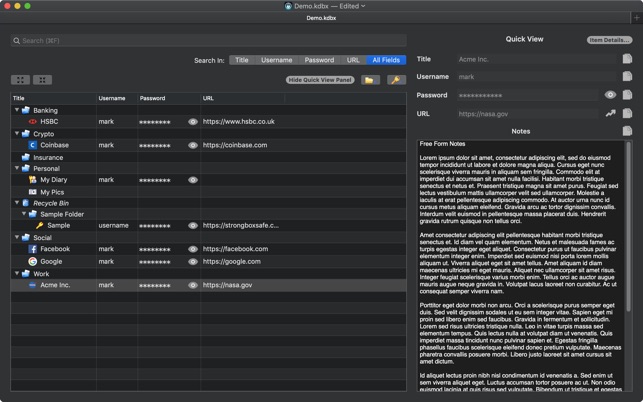Copy the Password field in Quick View
This screenshot has width=643, height=402.
click(627, 95)
